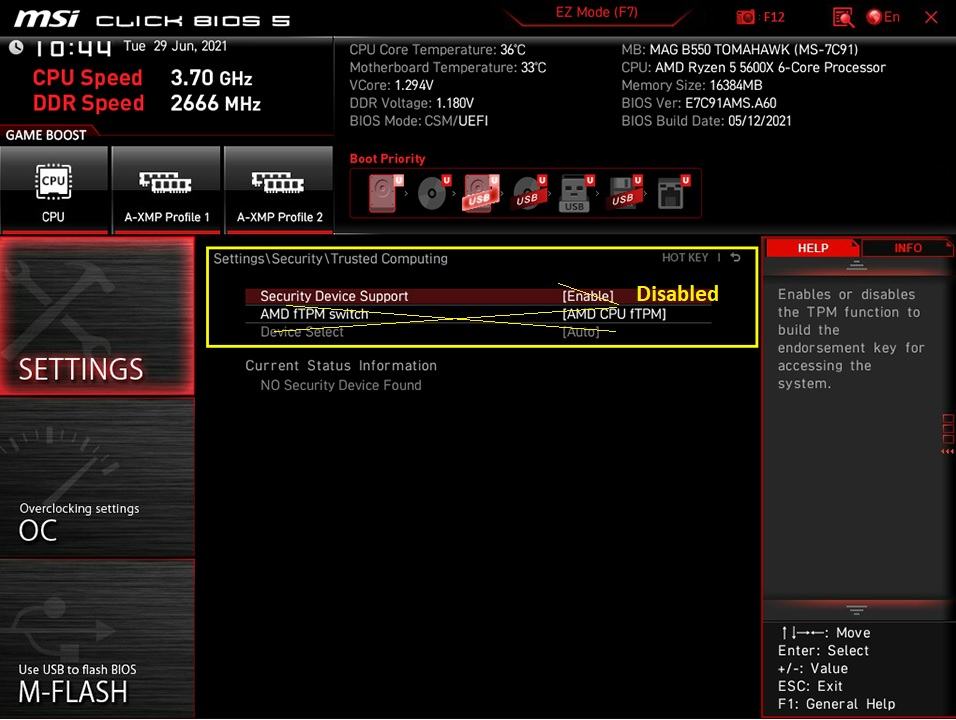Click the greyed Device Select row

click(478, 332)
